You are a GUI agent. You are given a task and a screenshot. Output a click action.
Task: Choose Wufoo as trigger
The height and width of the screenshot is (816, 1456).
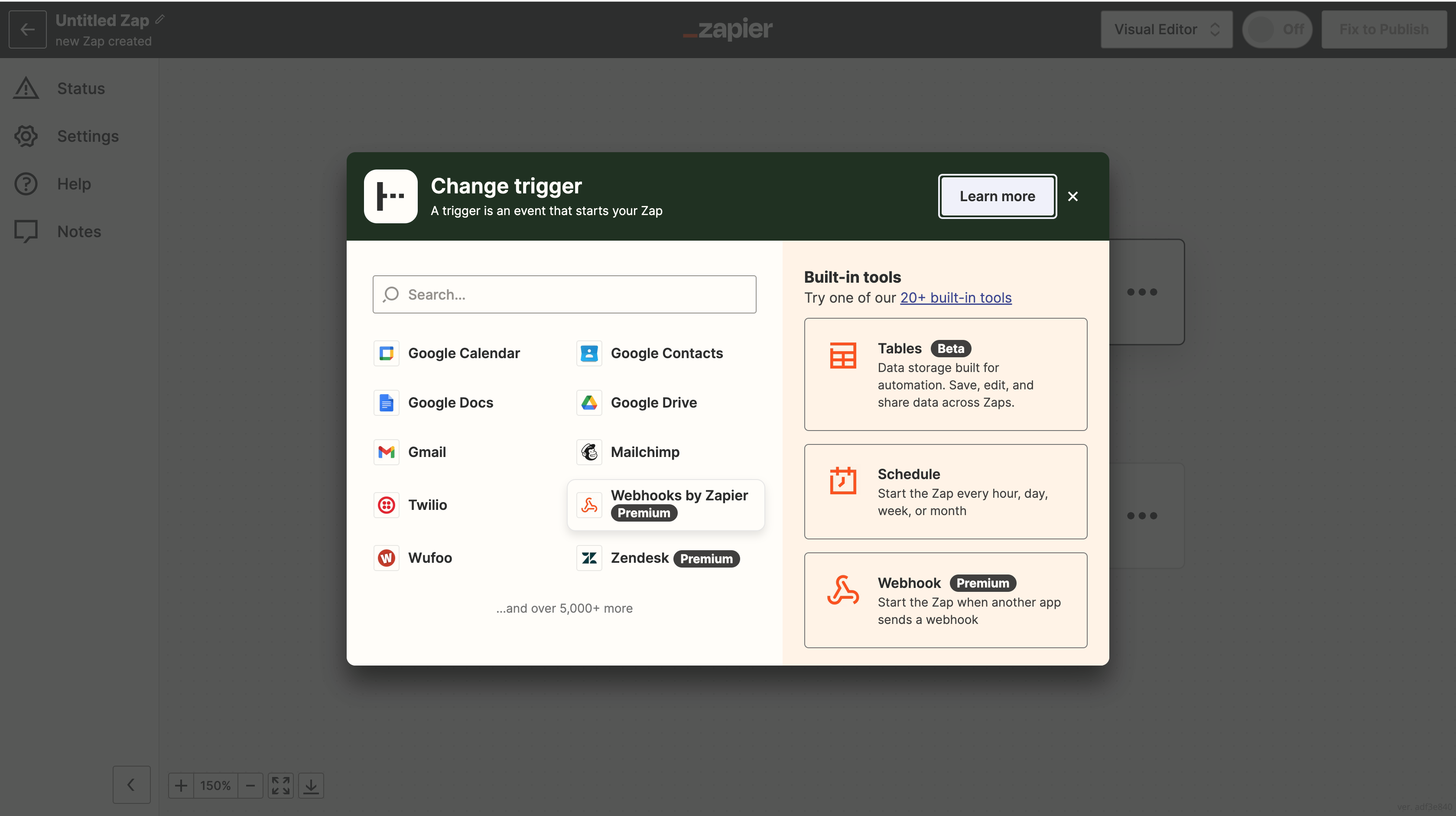click(x=464, y=558)
